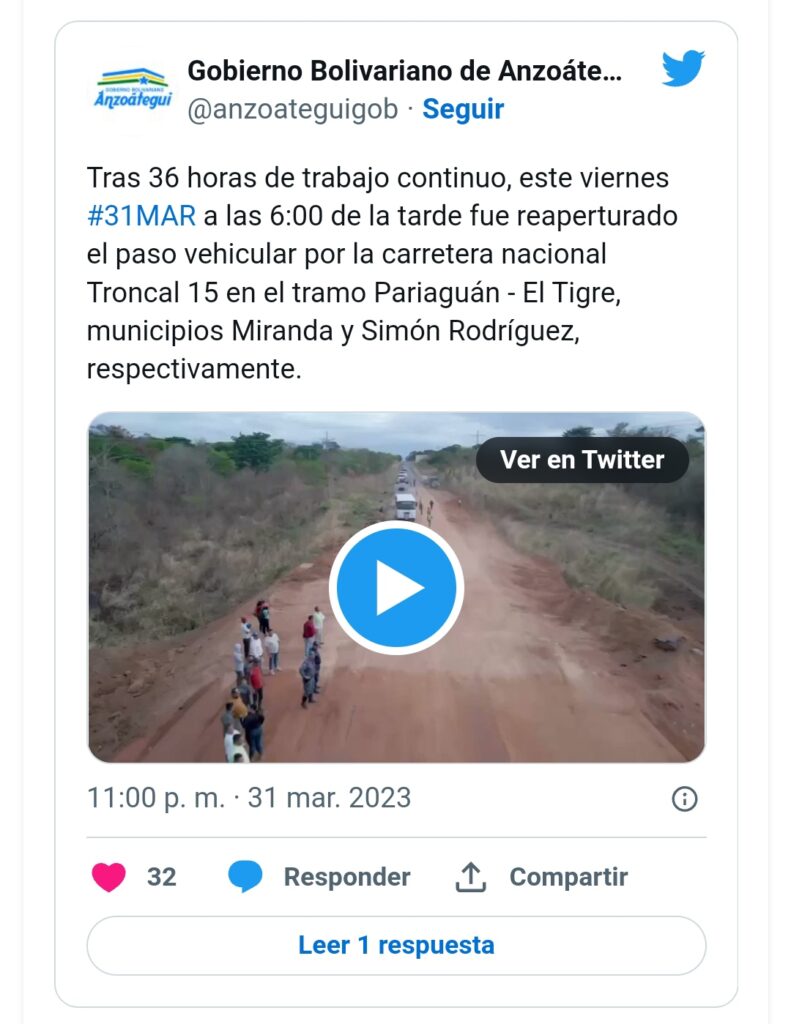Click the share upload arrow icon
Image resolution: width=791 pixels, height=1024 pixels.
[x=470, y=876]
